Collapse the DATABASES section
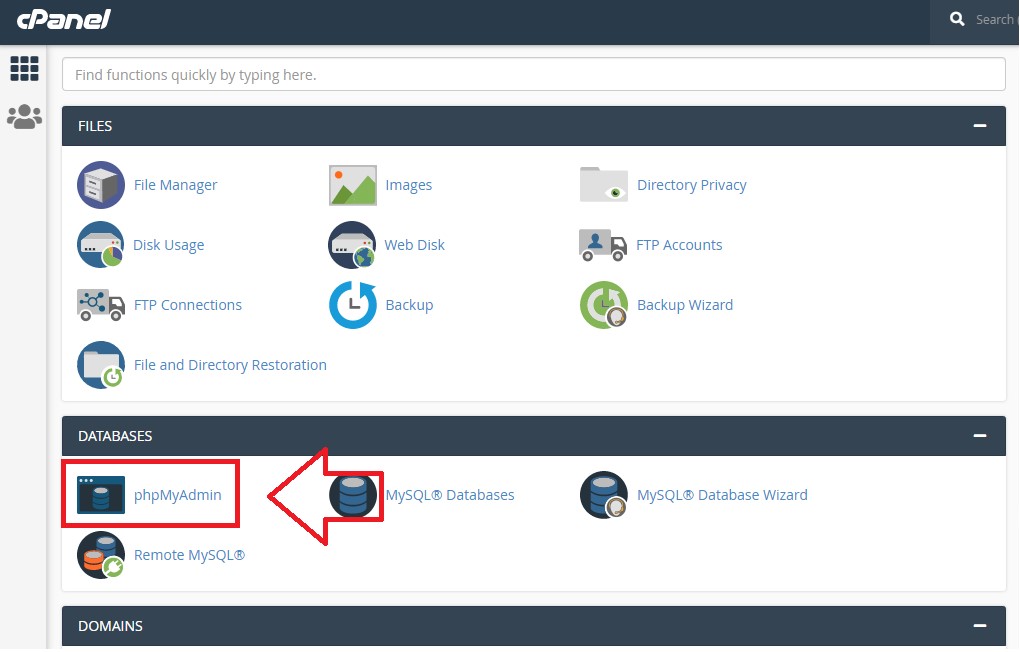This screenshot has height=652, width=1020. pos(980,435)
